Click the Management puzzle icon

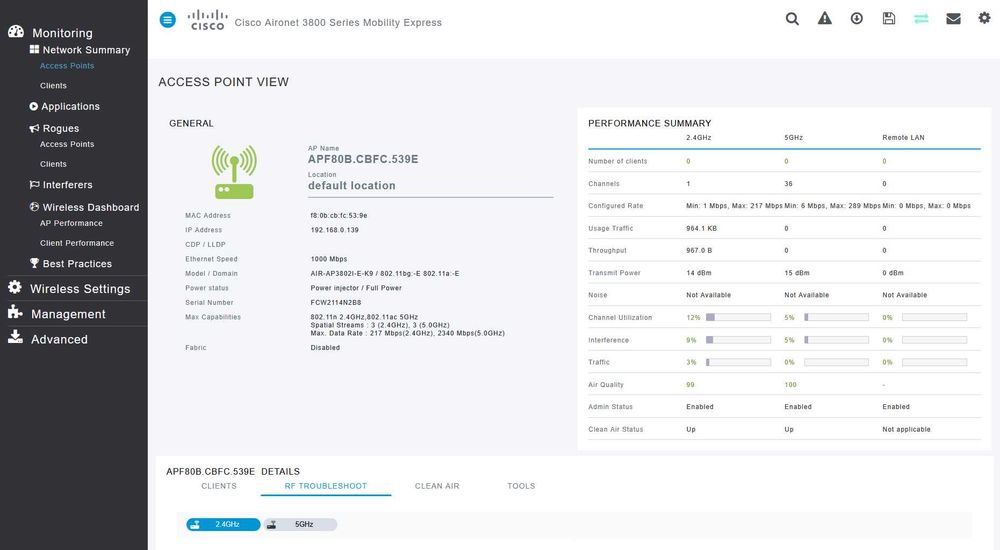(15, 312)
